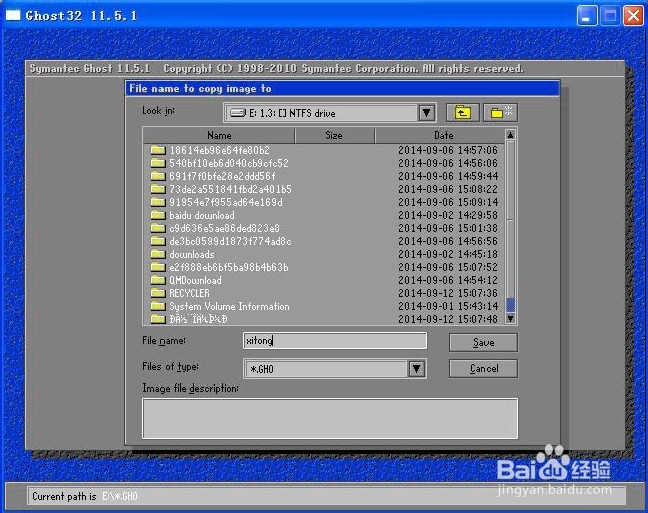Click the Save button
Image resolution: width=648 pixels, height=513 pixels.
(483, 342)
